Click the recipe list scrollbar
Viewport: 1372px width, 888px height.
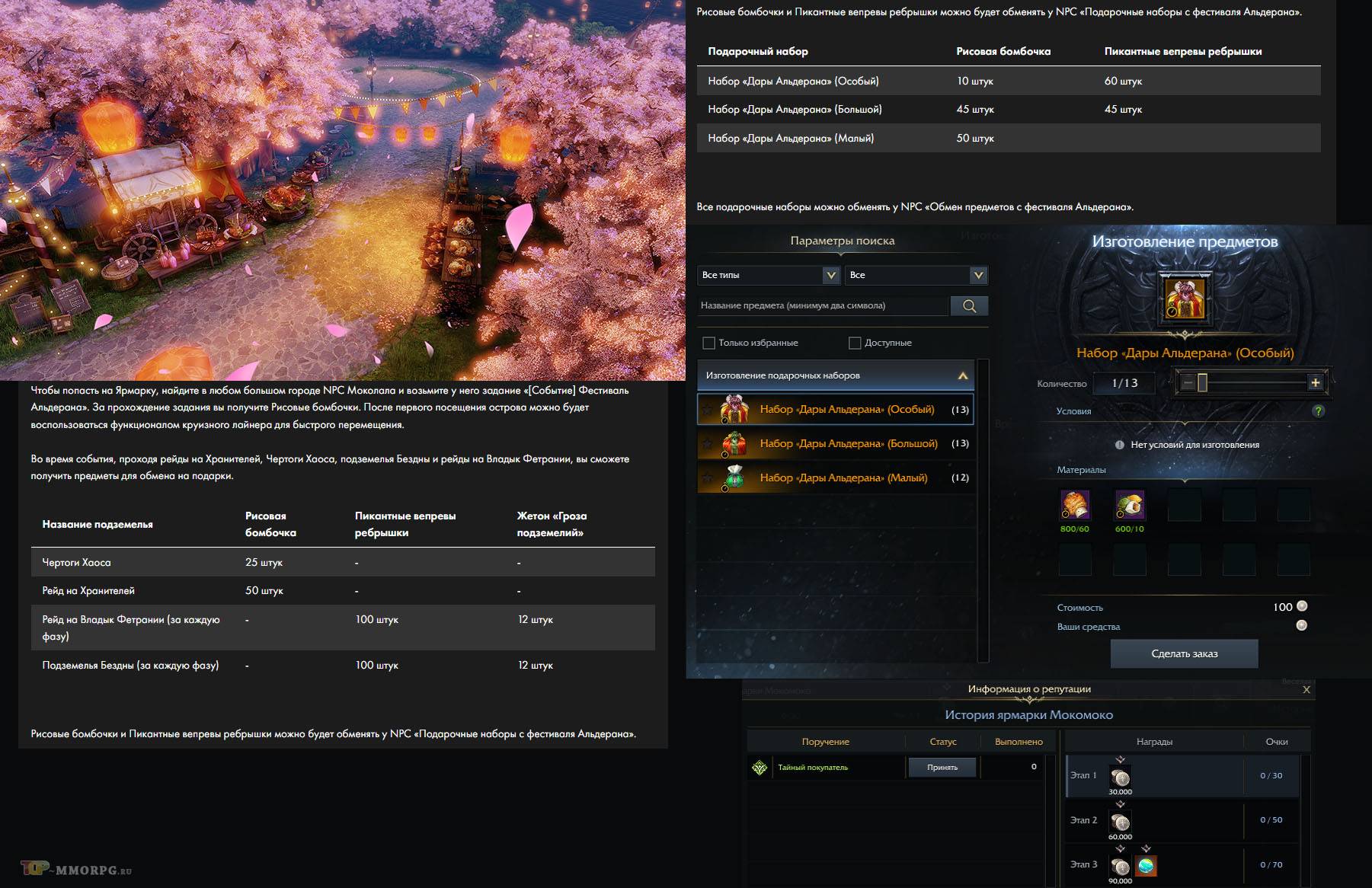983,510
